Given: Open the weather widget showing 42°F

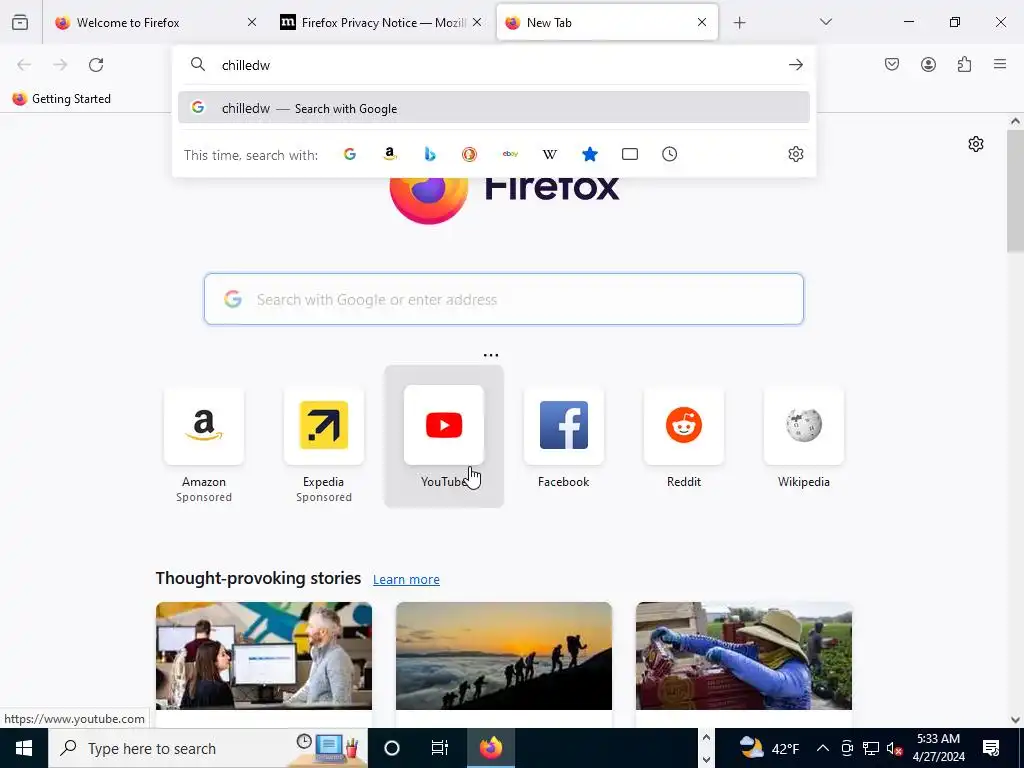Looking at the screenshot, I should point(769,748).
